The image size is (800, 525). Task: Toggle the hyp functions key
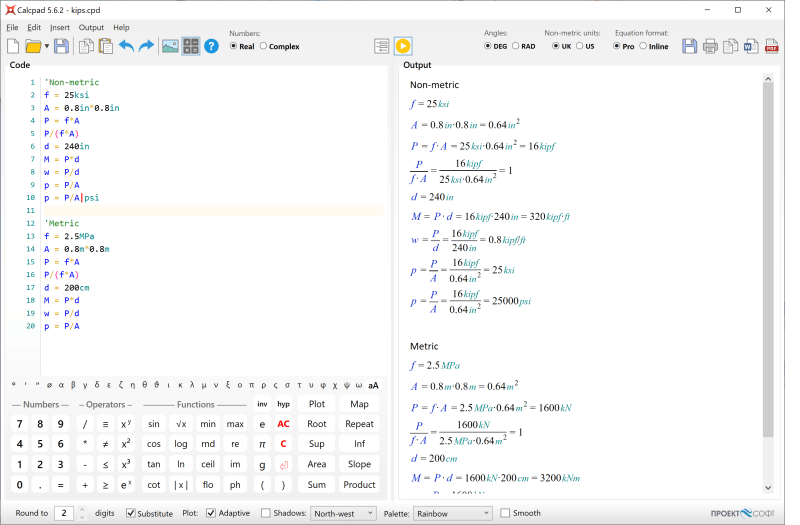coord(283,404)
